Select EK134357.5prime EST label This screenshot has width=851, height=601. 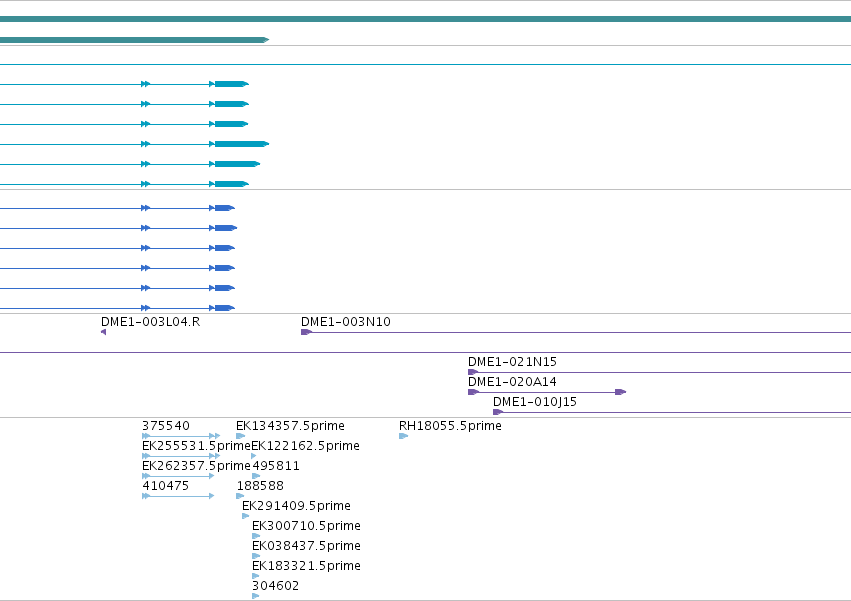290,426
